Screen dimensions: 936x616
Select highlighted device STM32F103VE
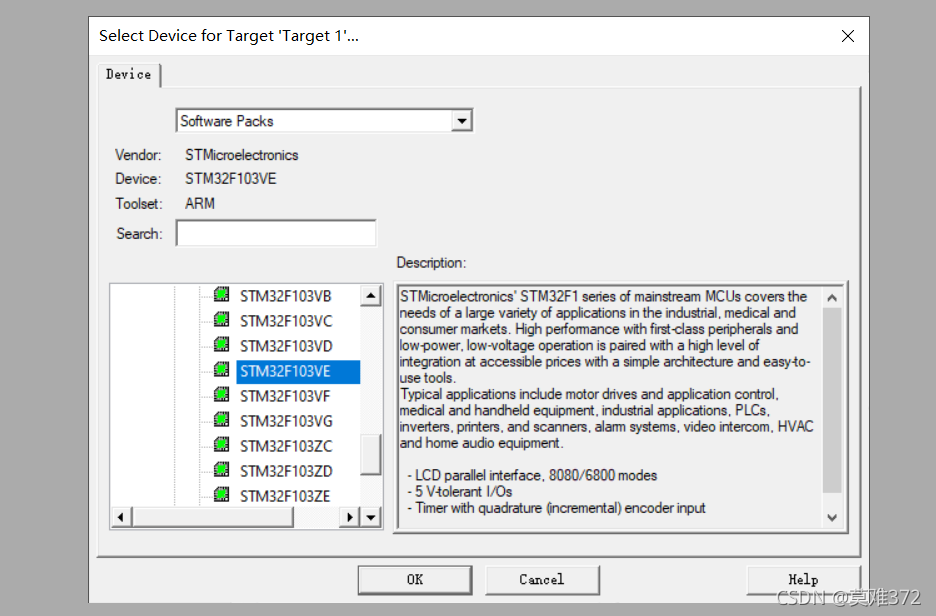pyautogui.click(x=298, y=371)
